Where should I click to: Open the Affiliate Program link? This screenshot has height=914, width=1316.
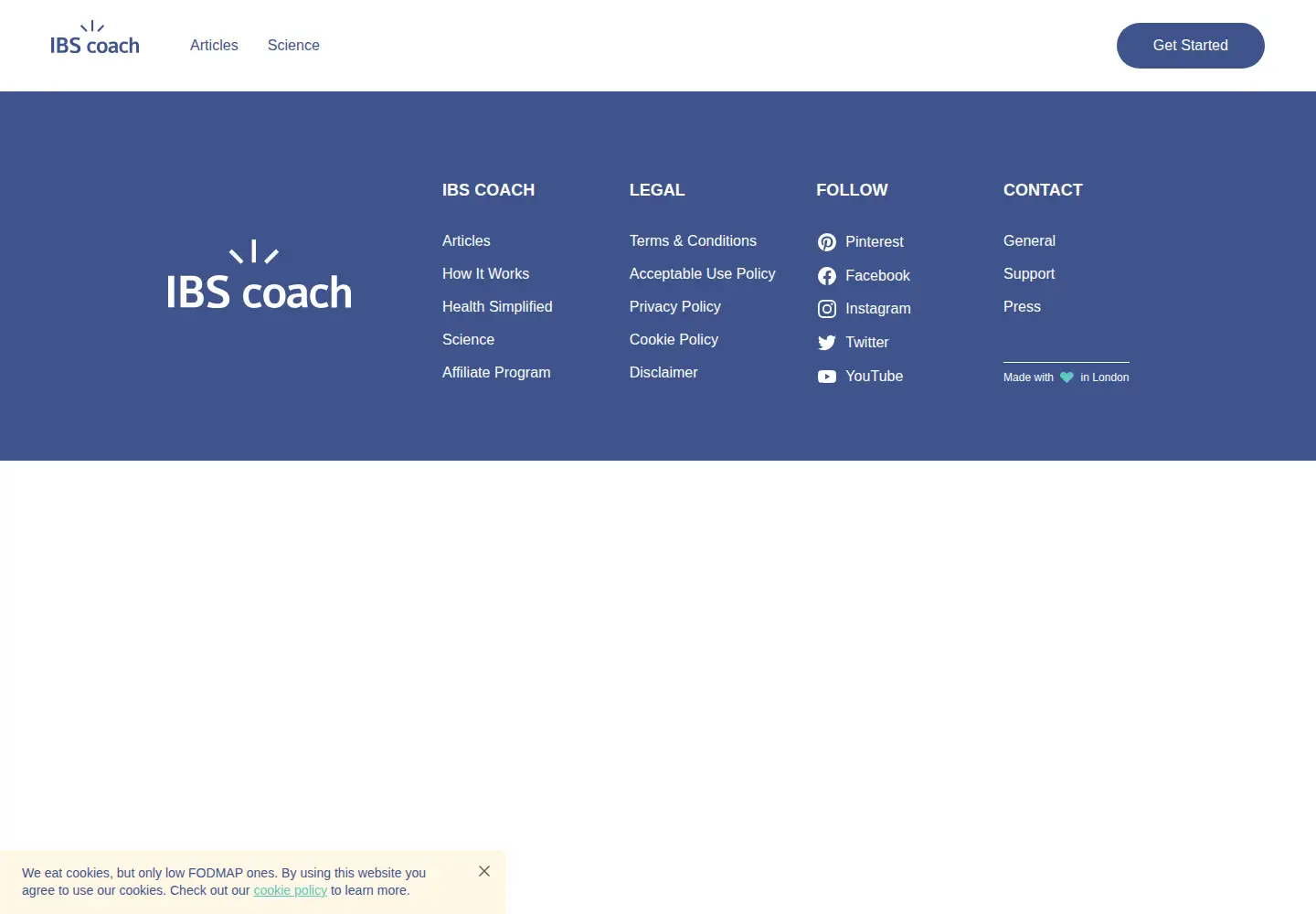[x=496, y=372]
